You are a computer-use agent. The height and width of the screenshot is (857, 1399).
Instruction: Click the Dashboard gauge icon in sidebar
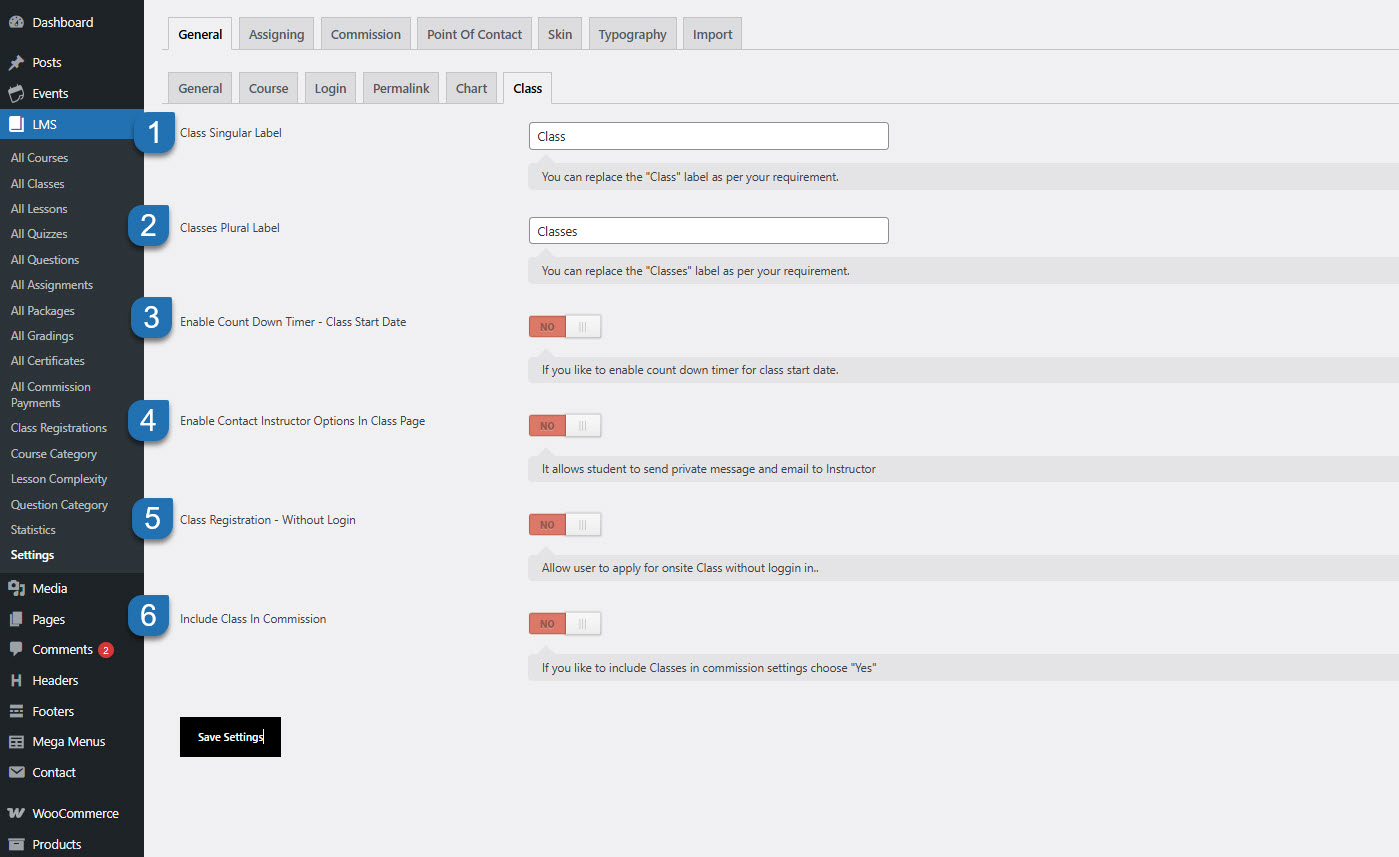(x=16, y=22)
